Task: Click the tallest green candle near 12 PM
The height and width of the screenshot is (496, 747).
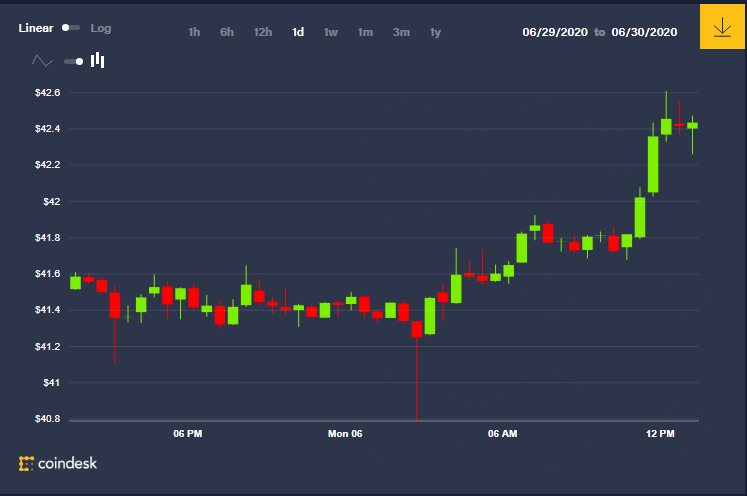Action: 653,164
